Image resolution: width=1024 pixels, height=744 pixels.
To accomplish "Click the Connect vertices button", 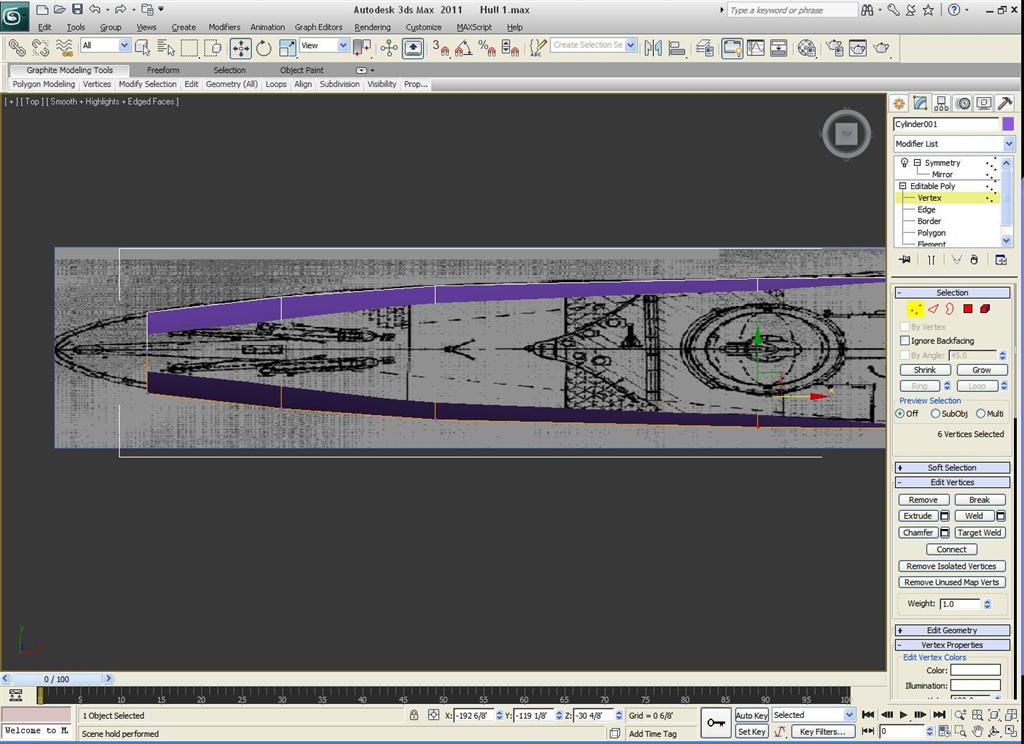I will pos(951,550).
